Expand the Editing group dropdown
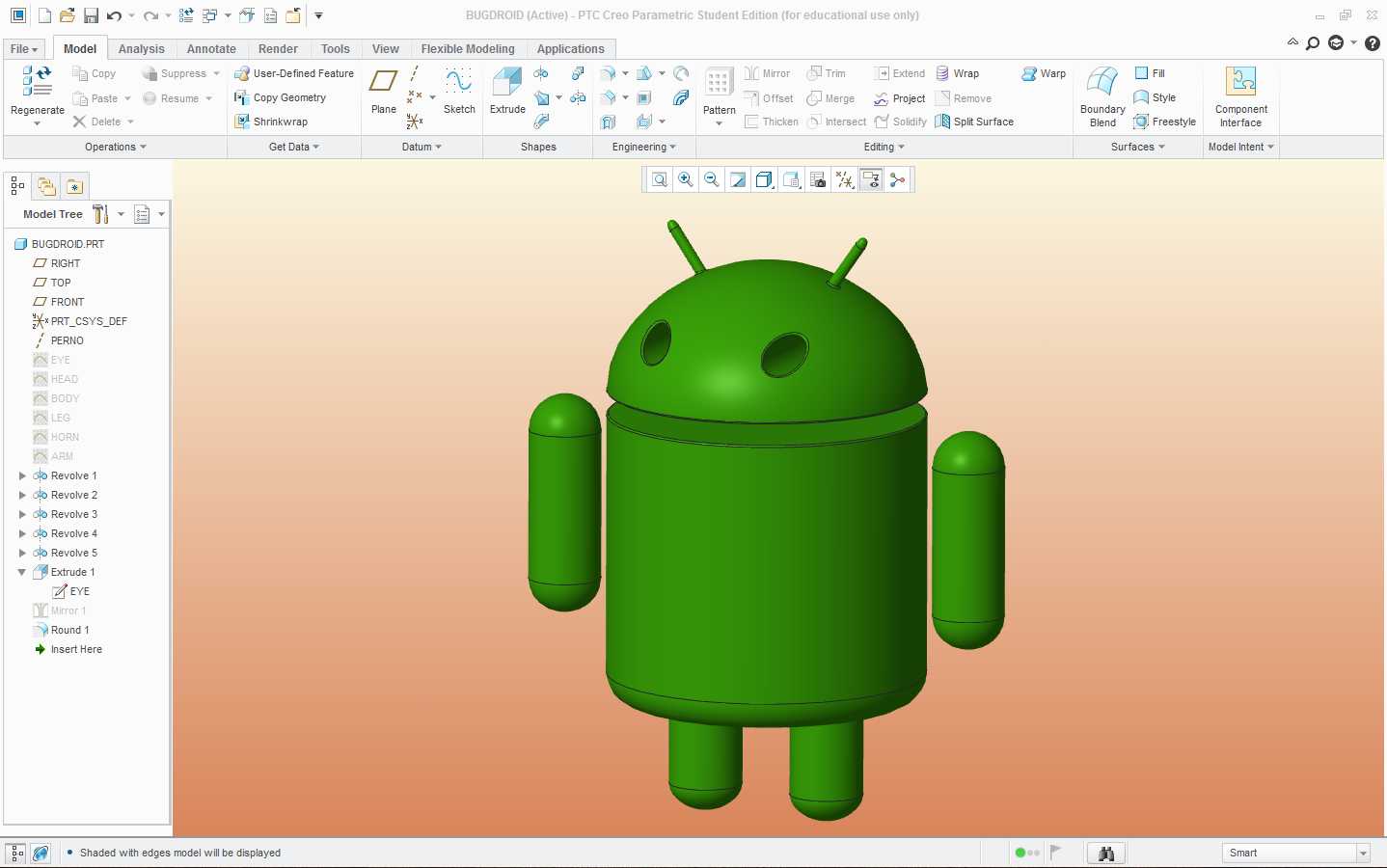This screenshot has width=1387, height=868. (x=884, y=147)
